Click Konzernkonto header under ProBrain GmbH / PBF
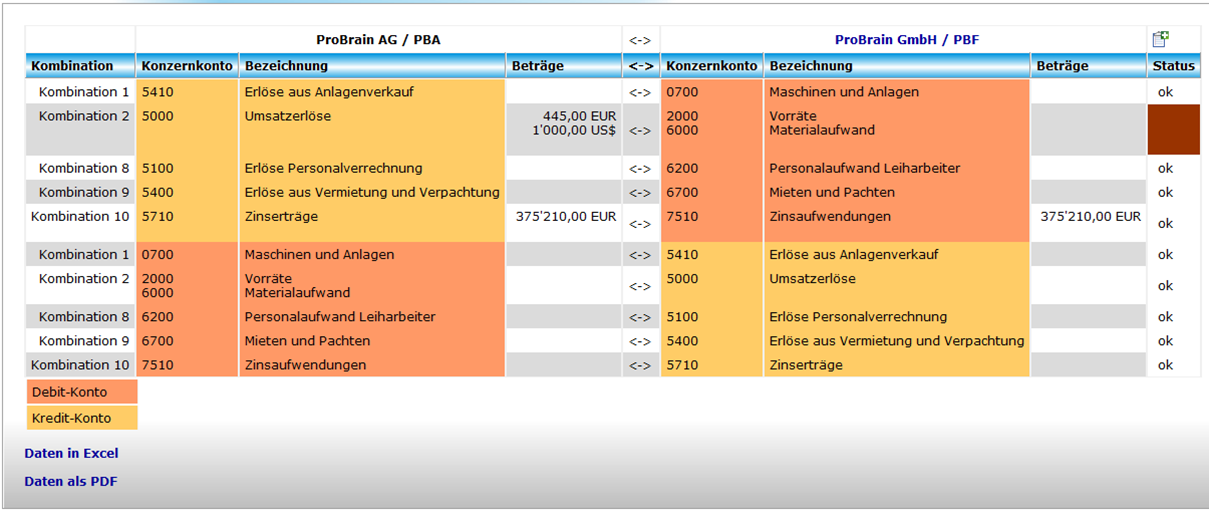Screen dimensions: 1209x512 pyautogui.click(x=712, y=66)
